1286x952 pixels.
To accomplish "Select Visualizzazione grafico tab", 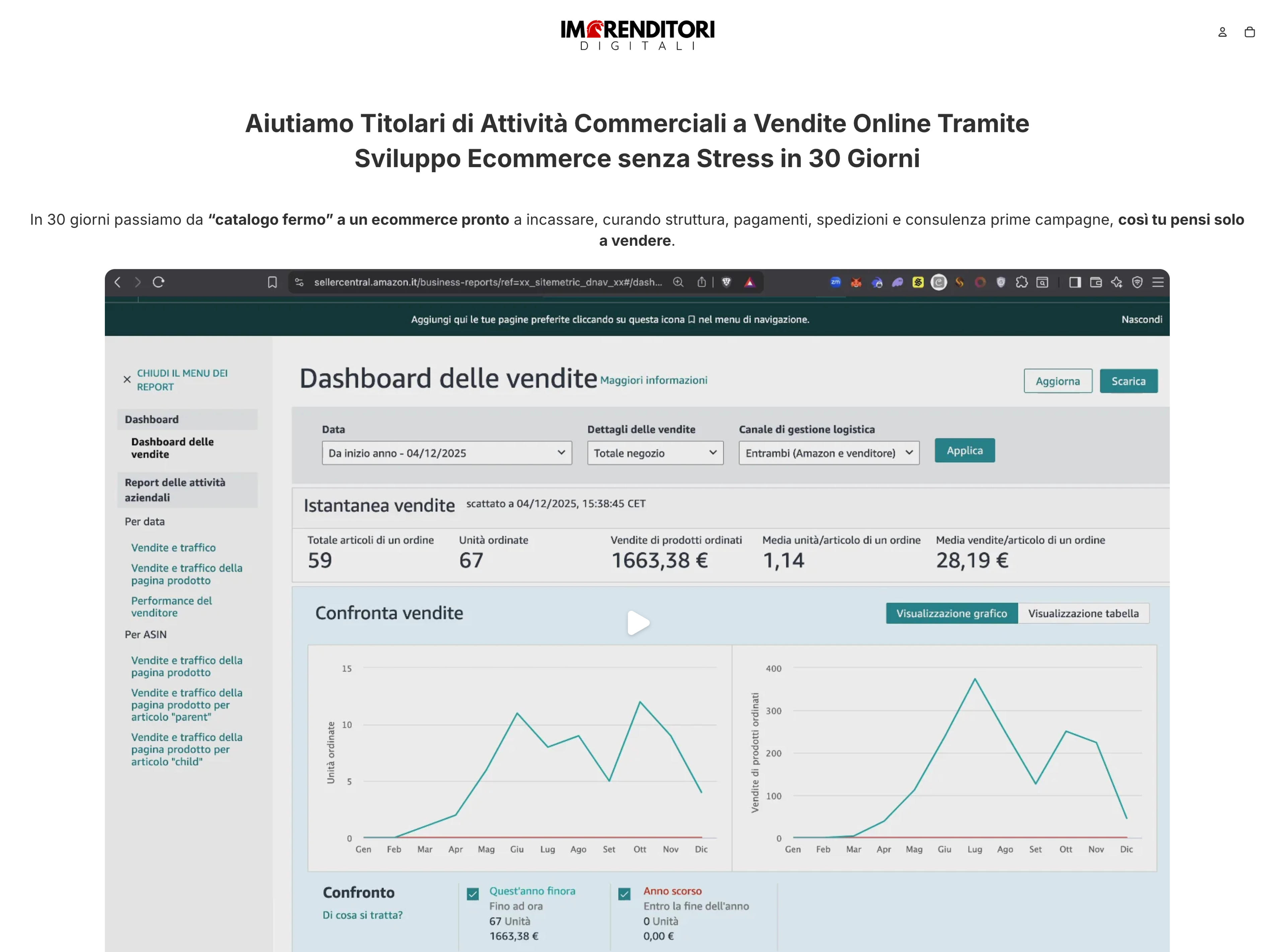I will coord(952,613).
